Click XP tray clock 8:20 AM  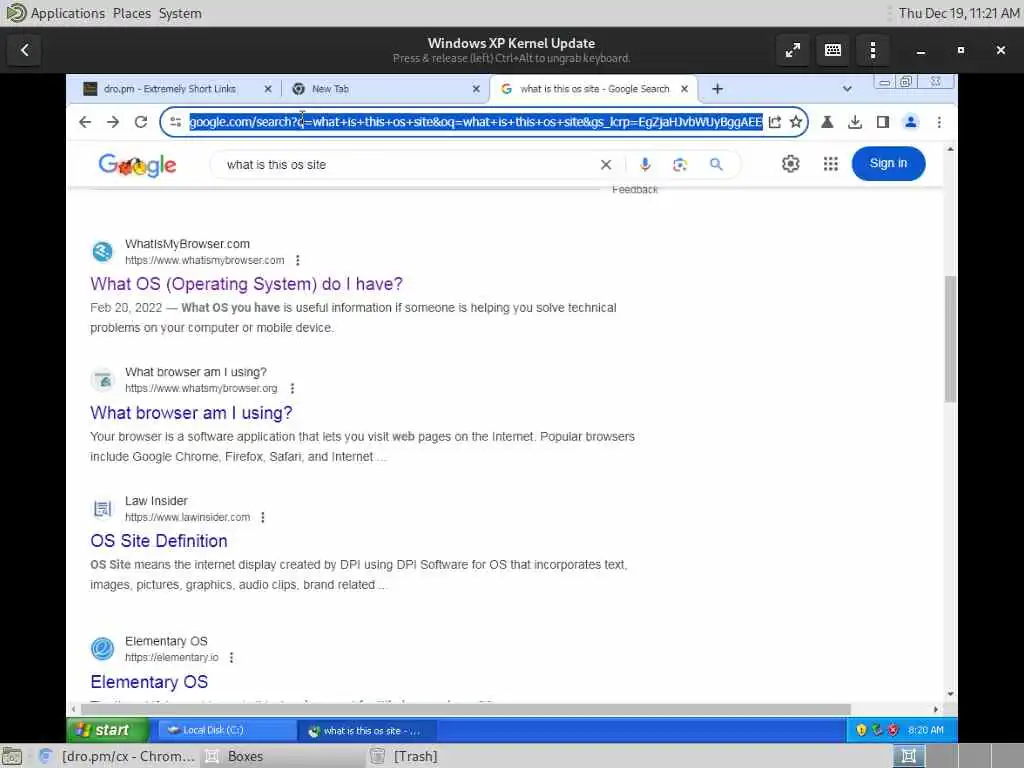pos(925,730)
